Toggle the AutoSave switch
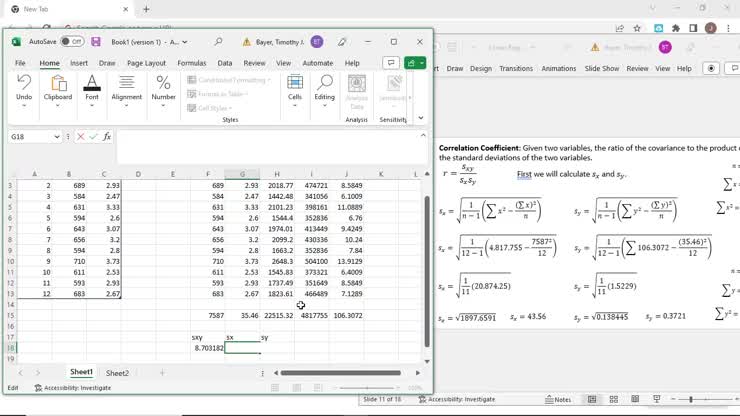 pos(72,42)
